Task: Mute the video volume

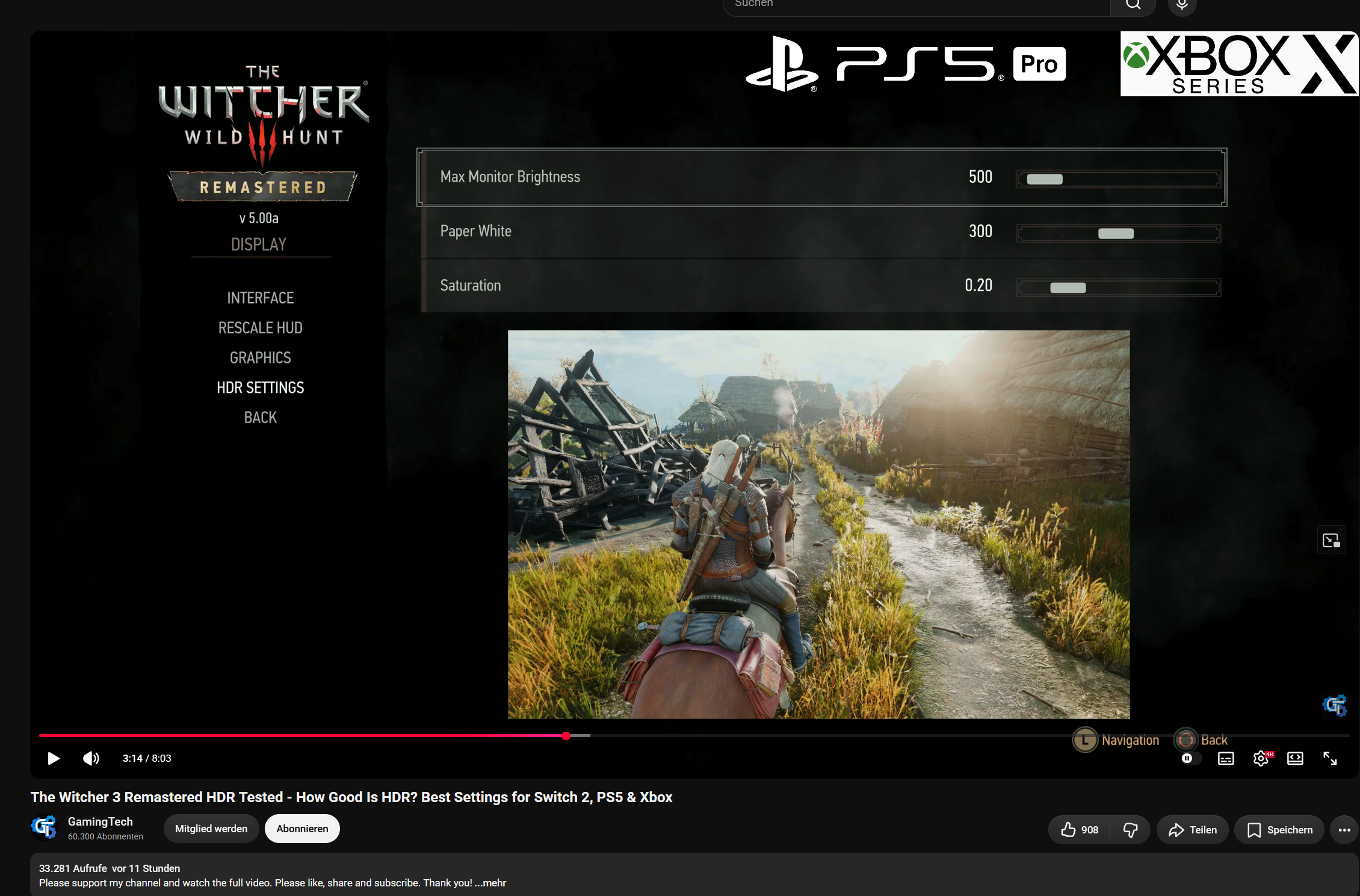Action: tap(91, 758)
